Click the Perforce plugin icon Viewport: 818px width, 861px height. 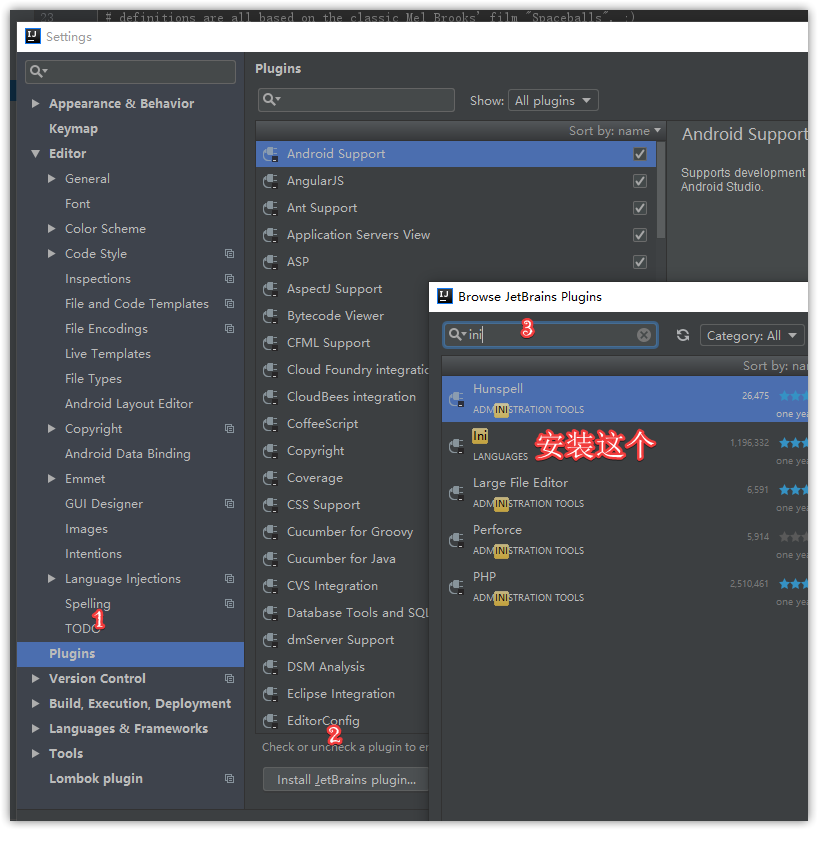coord(457,540)
